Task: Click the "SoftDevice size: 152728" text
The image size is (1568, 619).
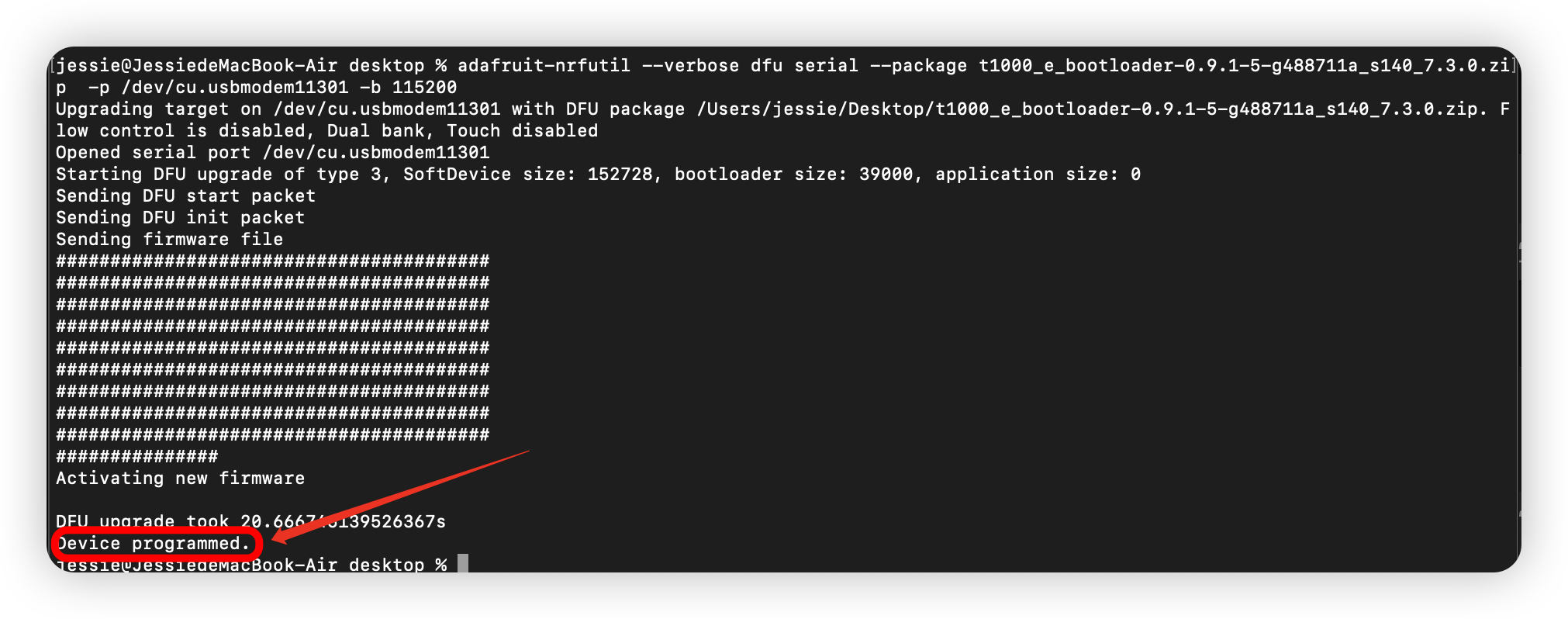Action: coord(527,174)
